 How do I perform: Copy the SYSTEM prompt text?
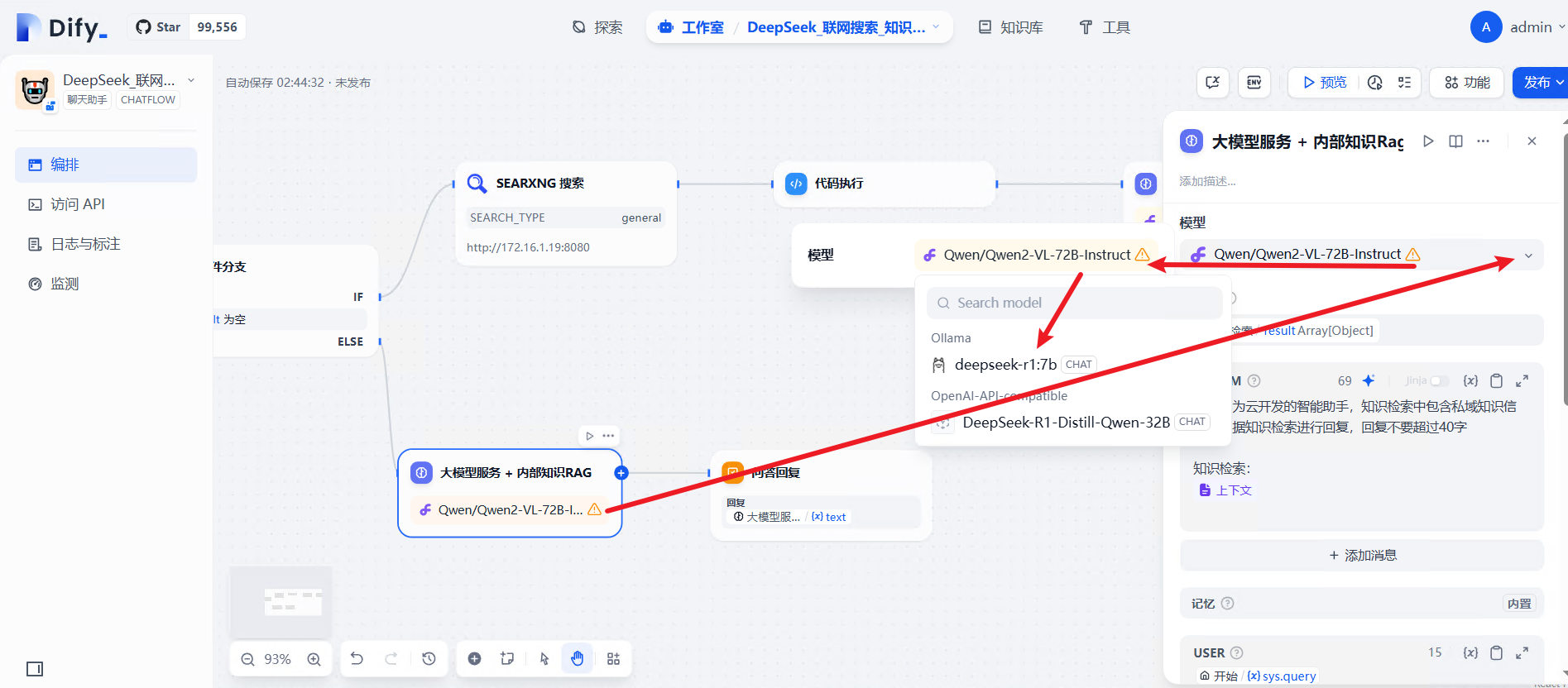click(1496, 380)
